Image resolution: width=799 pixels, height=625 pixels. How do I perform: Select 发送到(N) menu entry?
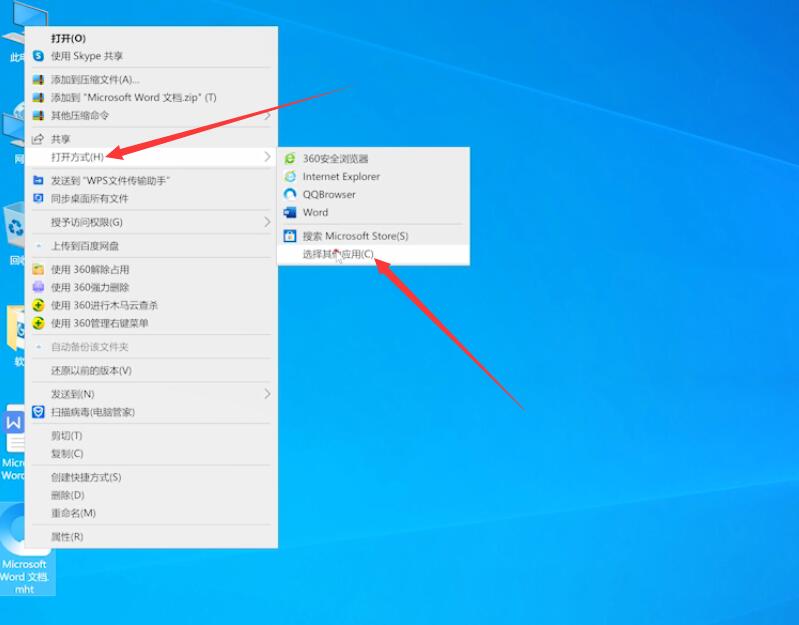point(151,394)
